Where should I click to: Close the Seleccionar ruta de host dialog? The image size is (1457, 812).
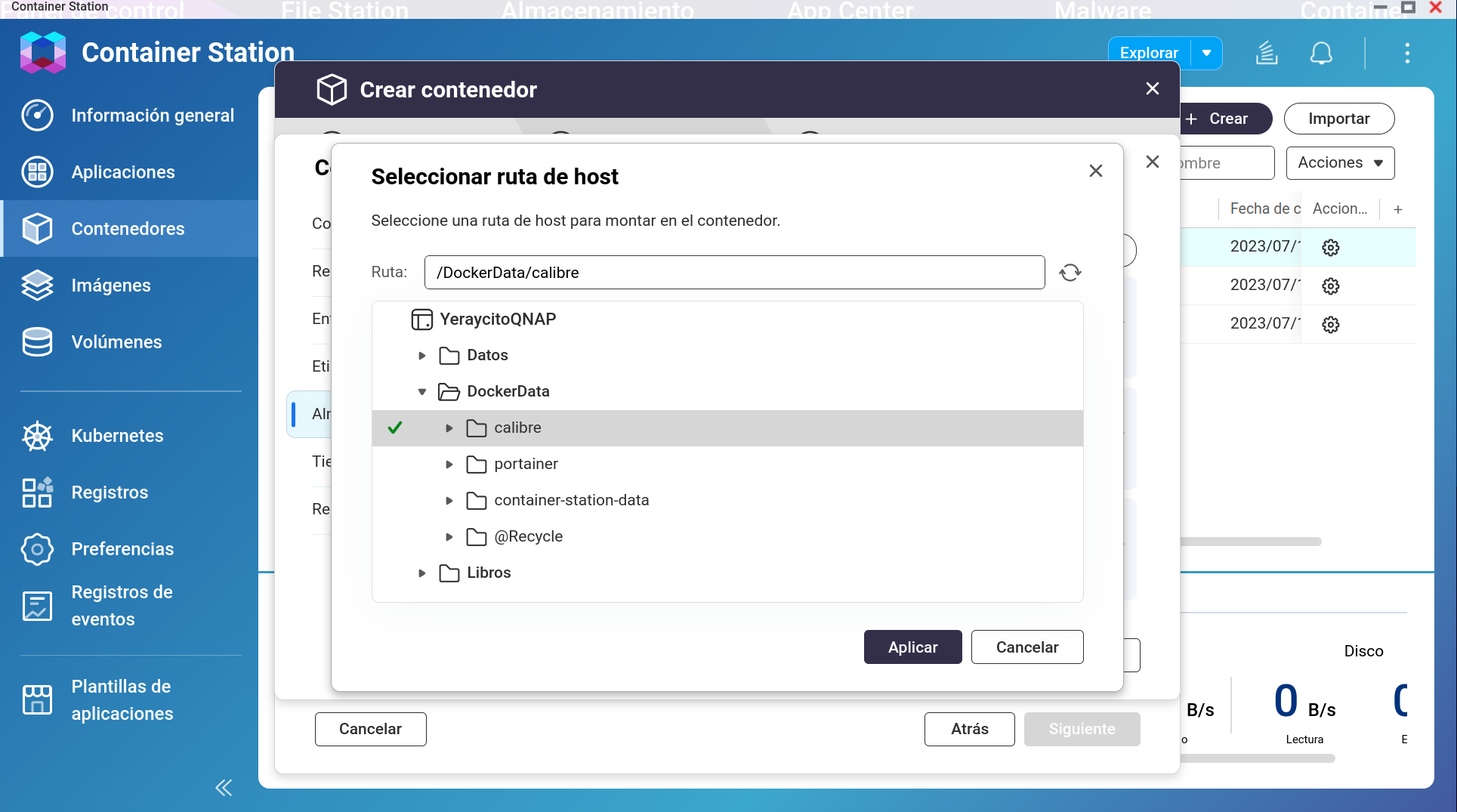pyautogui.click(x=1095, y=171)
